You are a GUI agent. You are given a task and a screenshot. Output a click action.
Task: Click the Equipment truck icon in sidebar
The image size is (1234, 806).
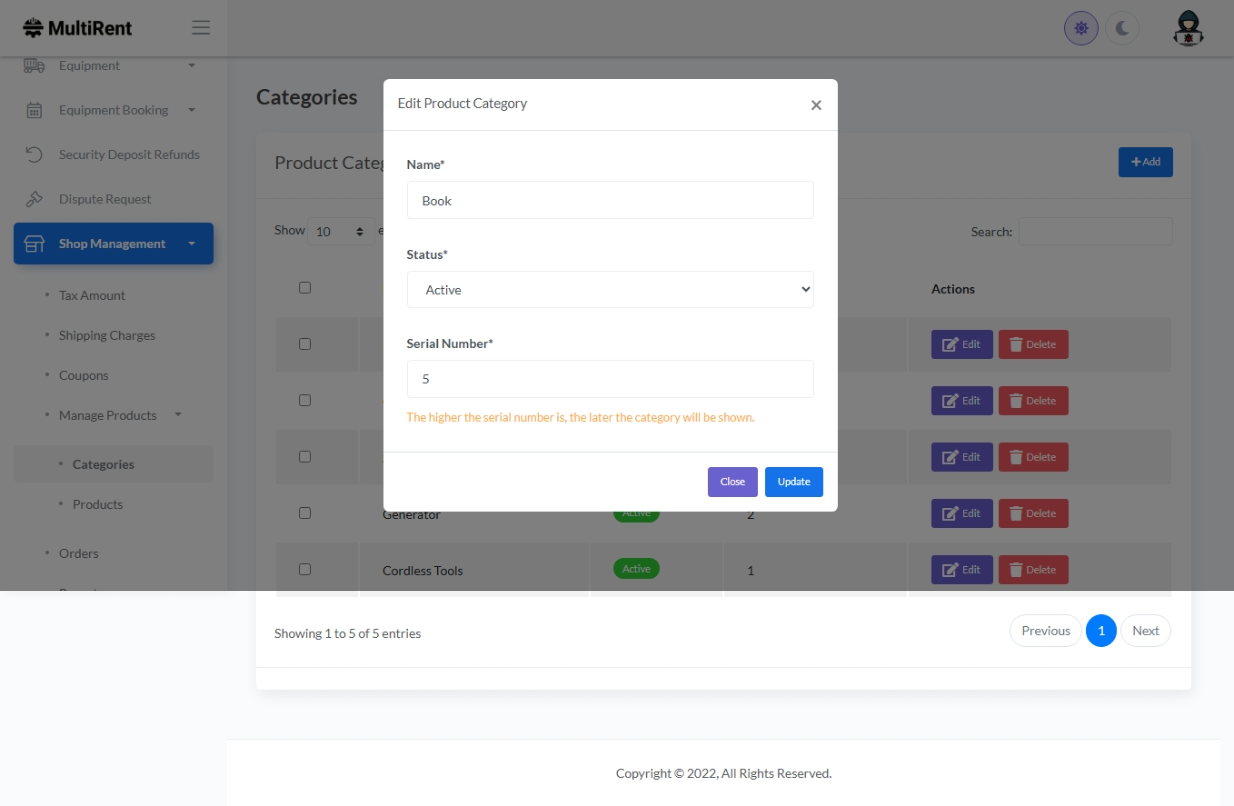coord(34,66)
